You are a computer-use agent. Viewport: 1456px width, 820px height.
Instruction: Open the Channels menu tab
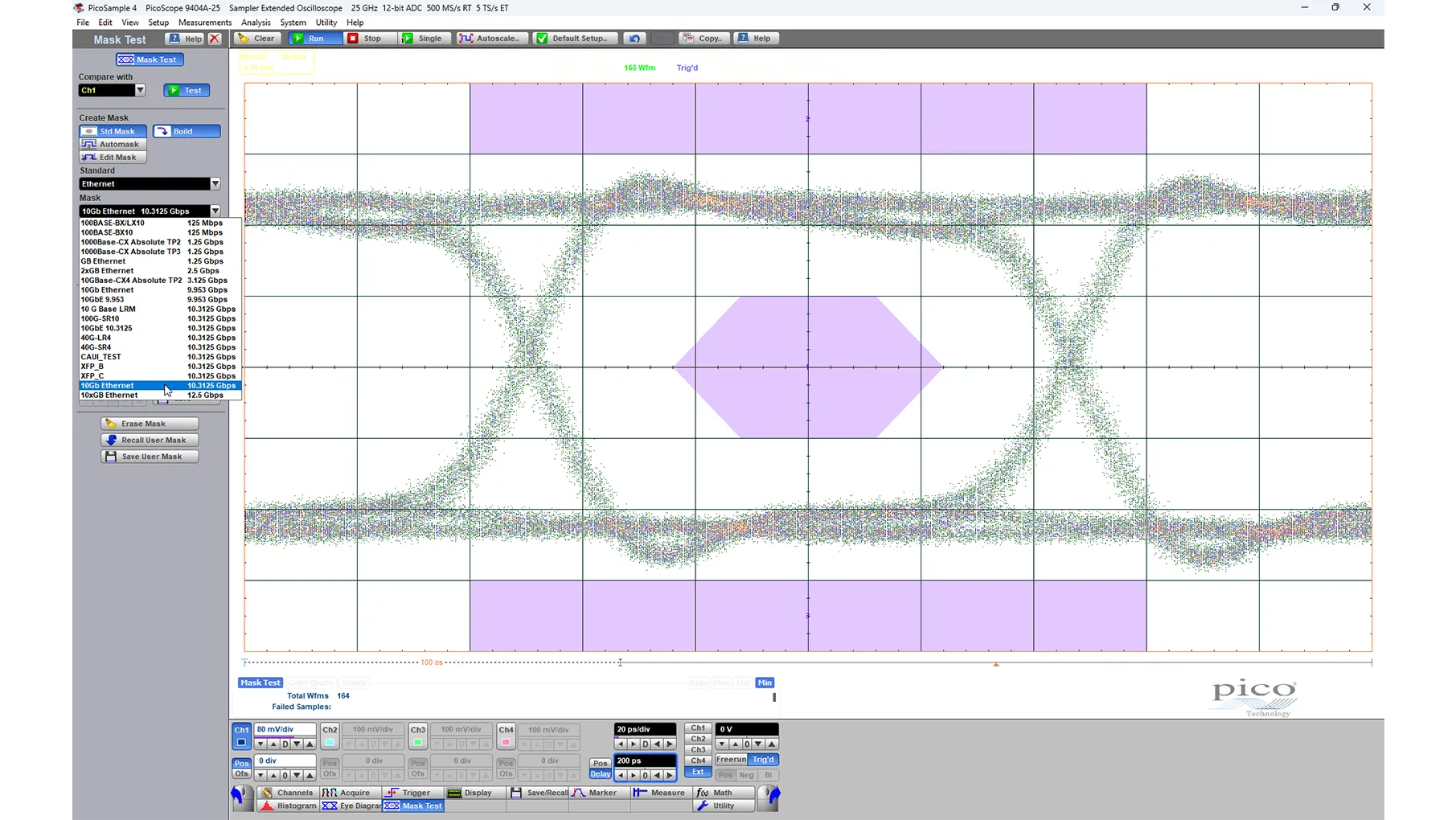coord(287,793)
